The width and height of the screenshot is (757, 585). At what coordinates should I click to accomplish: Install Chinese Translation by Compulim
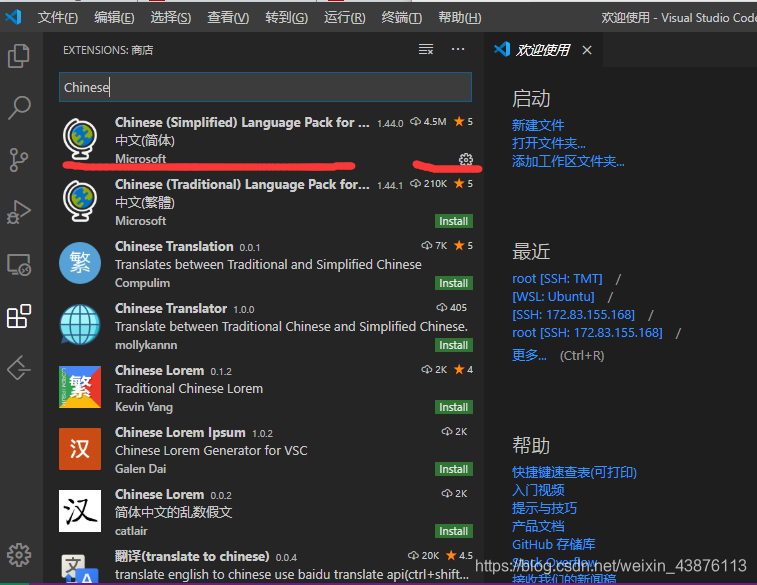pyautogui.click(x=453, y=283)
